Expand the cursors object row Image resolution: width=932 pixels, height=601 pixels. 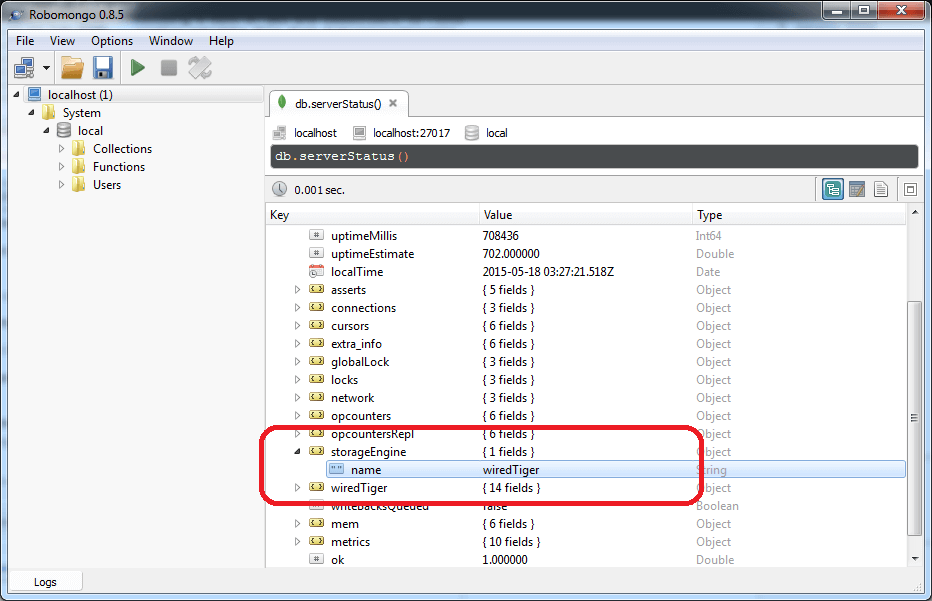click(298, 326)
